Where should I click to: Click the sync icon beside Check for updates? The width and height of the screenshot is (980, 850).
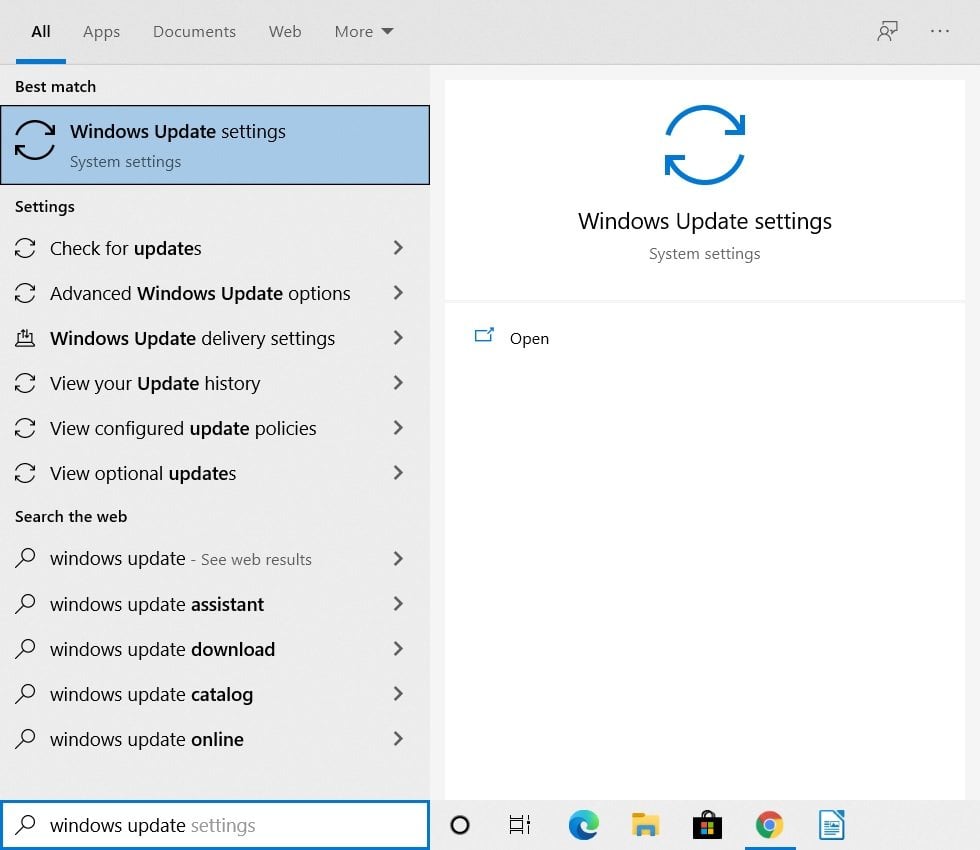(25, 248)
